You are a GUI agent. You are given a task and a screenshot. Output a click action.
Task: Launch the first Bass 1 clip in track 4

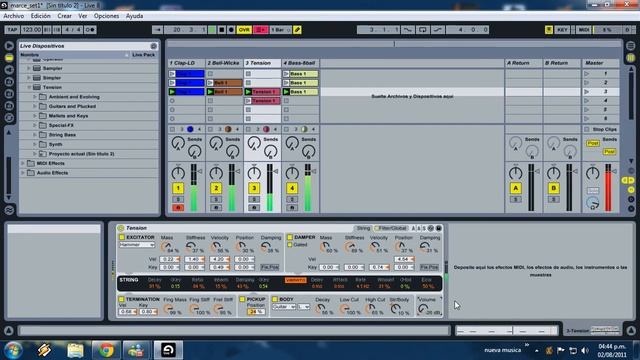286,74
